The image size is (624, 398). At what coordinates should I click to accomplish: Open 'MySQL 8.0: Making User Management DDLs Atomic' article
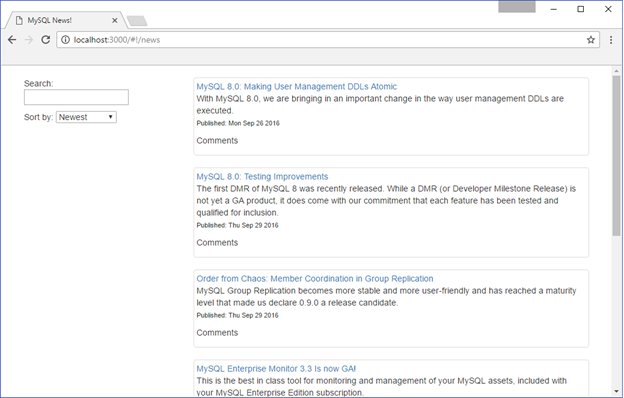coord(296,86)
